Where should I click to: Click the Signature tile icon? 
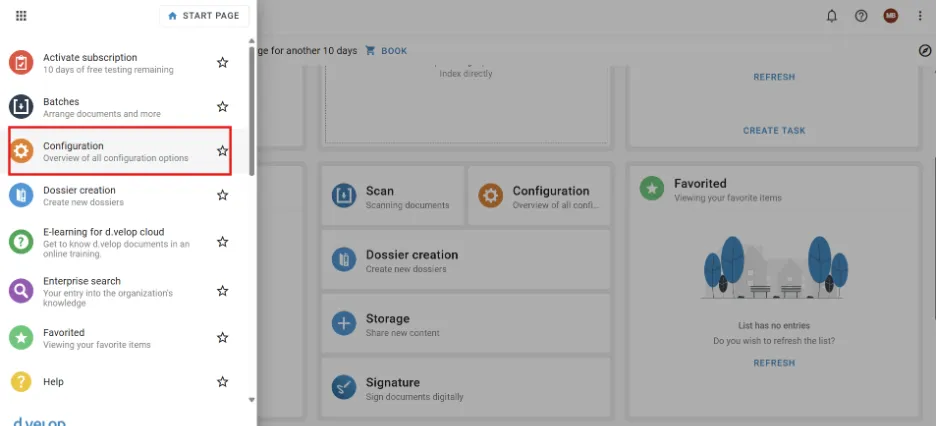tap(344, 387)
